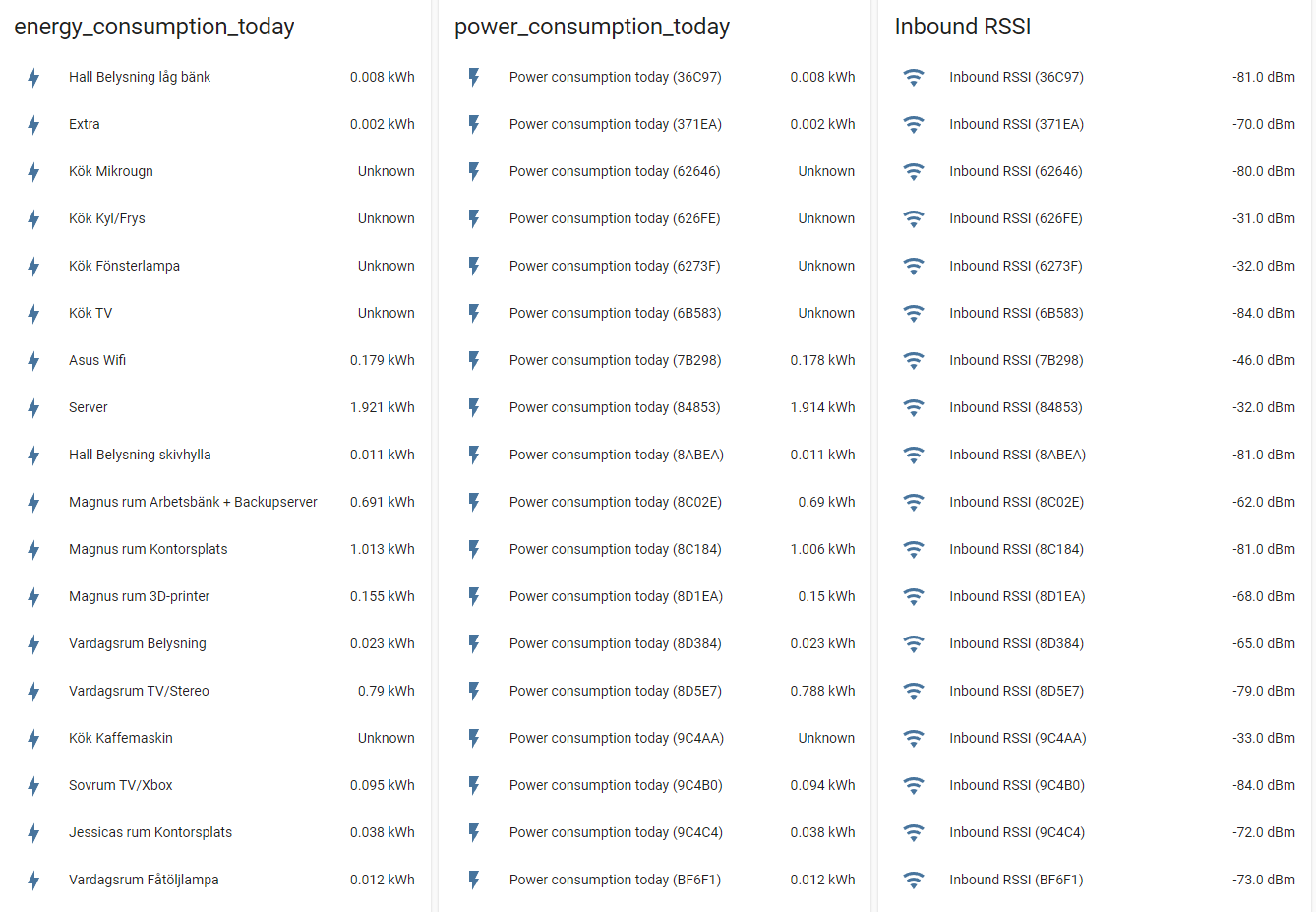Click the wifi icon beside Inbound RSSI (36C97)

(x=914, y=77)
